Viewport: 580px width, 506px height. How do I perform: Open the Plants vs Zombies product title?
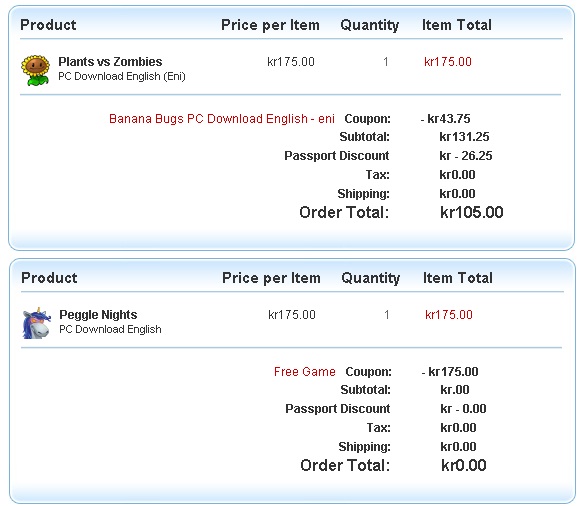[110, 61]
